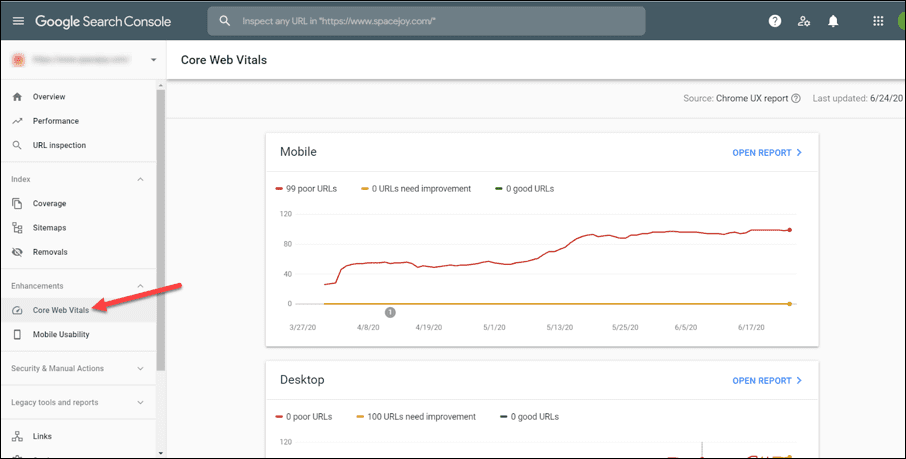Click the Mobile card heading
Viewport: 906px width, 459px height.
tap(298, 151)
